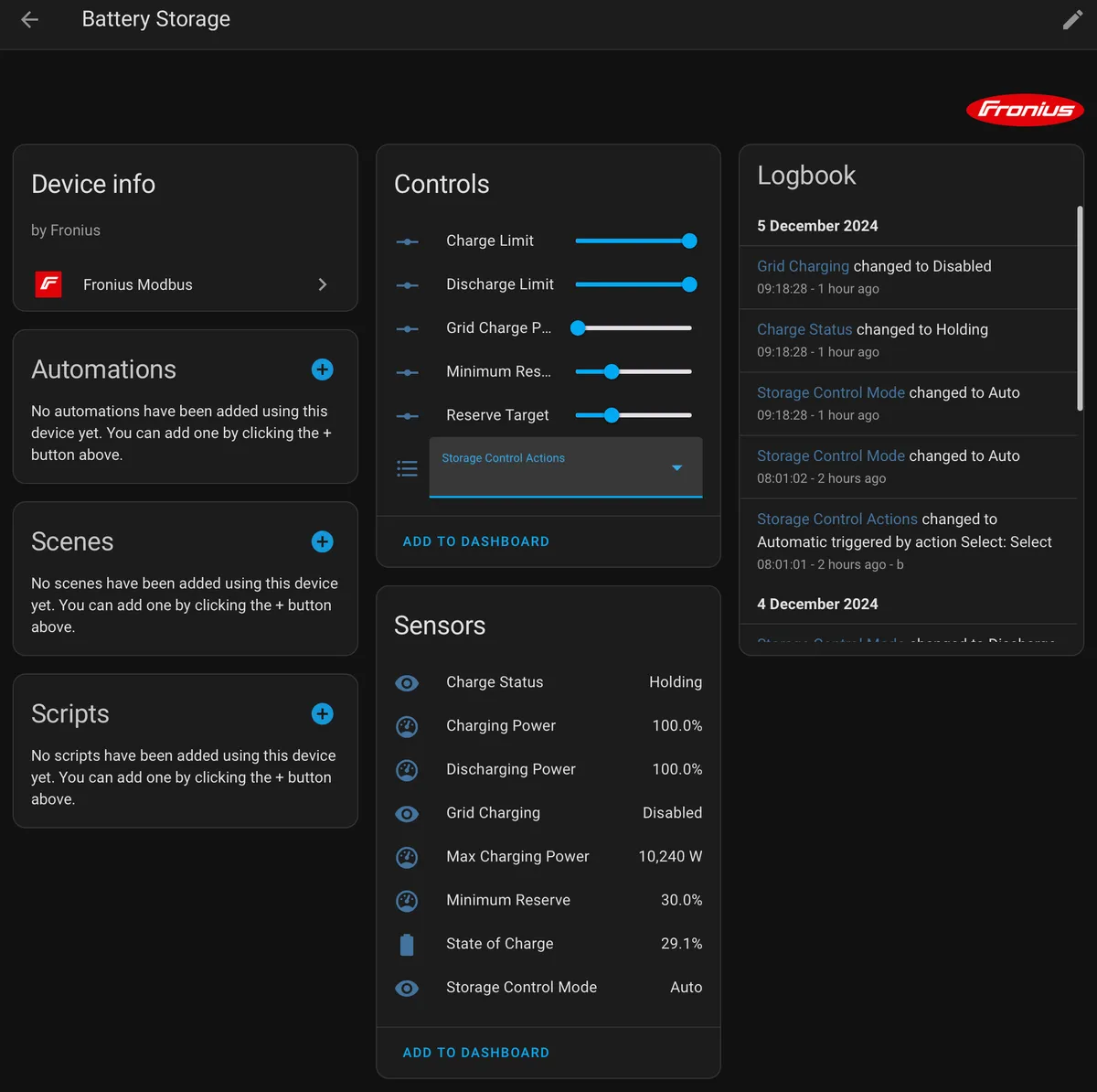The height and width of the screenshot is (1092, 1097).
Task: Open Storage Control Actions logbook link
Action: pyautogui.click(x=837, y=519)
